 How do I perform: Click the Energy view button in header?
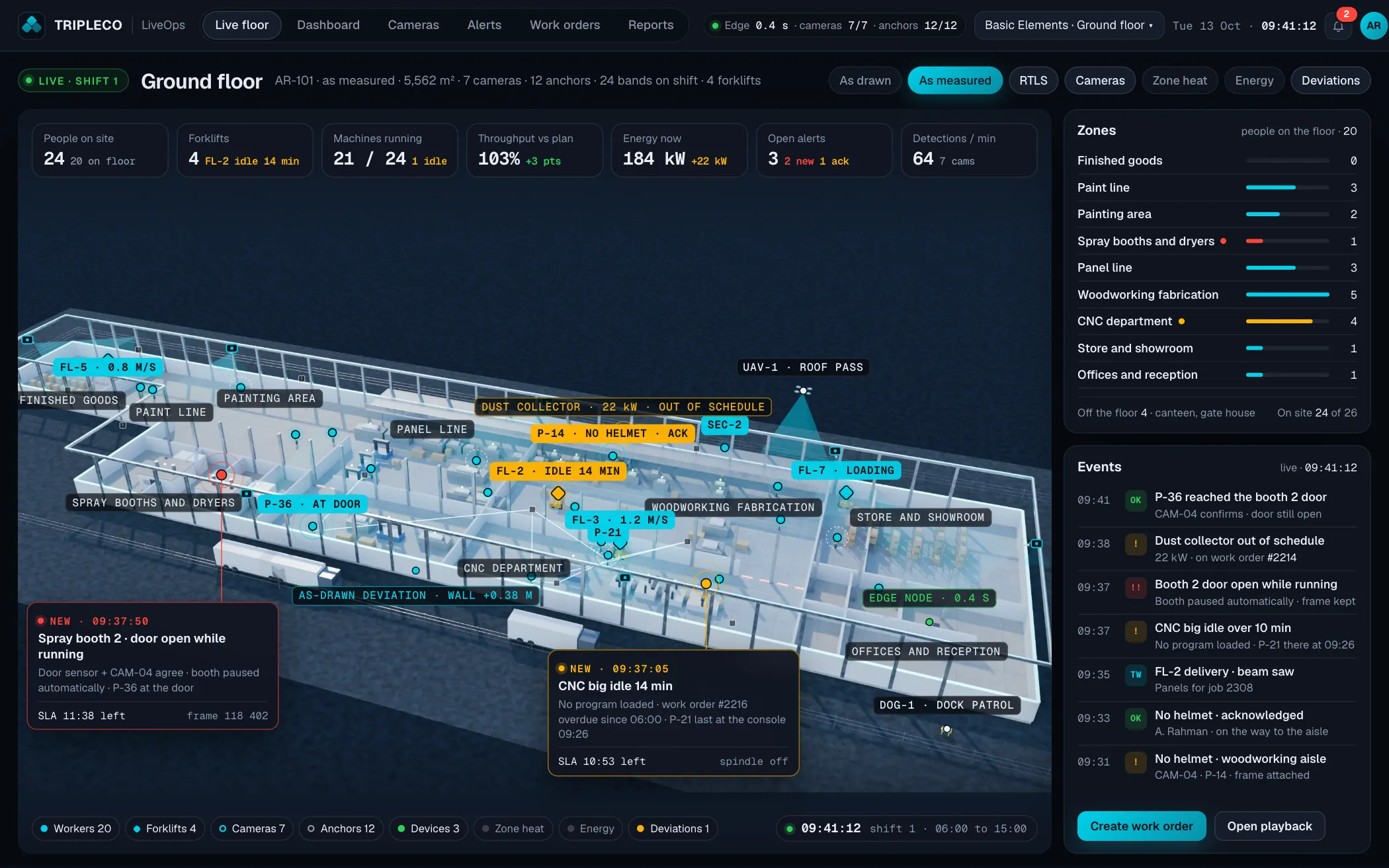tap(1254, 81)
